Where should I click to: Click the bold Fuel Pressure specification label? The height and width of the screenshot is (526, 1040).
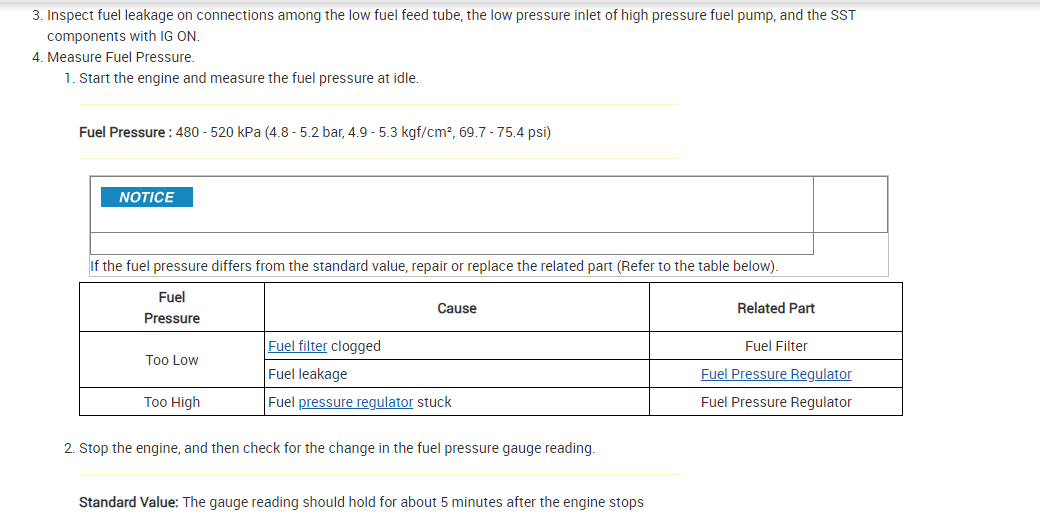click(124, 132)
